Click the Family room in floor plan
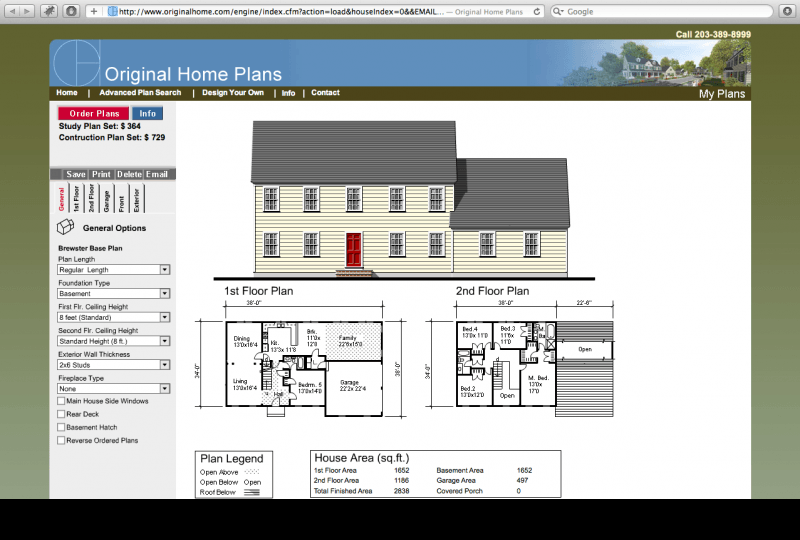The height and width of the screenshot is (540, 800). 353,341
